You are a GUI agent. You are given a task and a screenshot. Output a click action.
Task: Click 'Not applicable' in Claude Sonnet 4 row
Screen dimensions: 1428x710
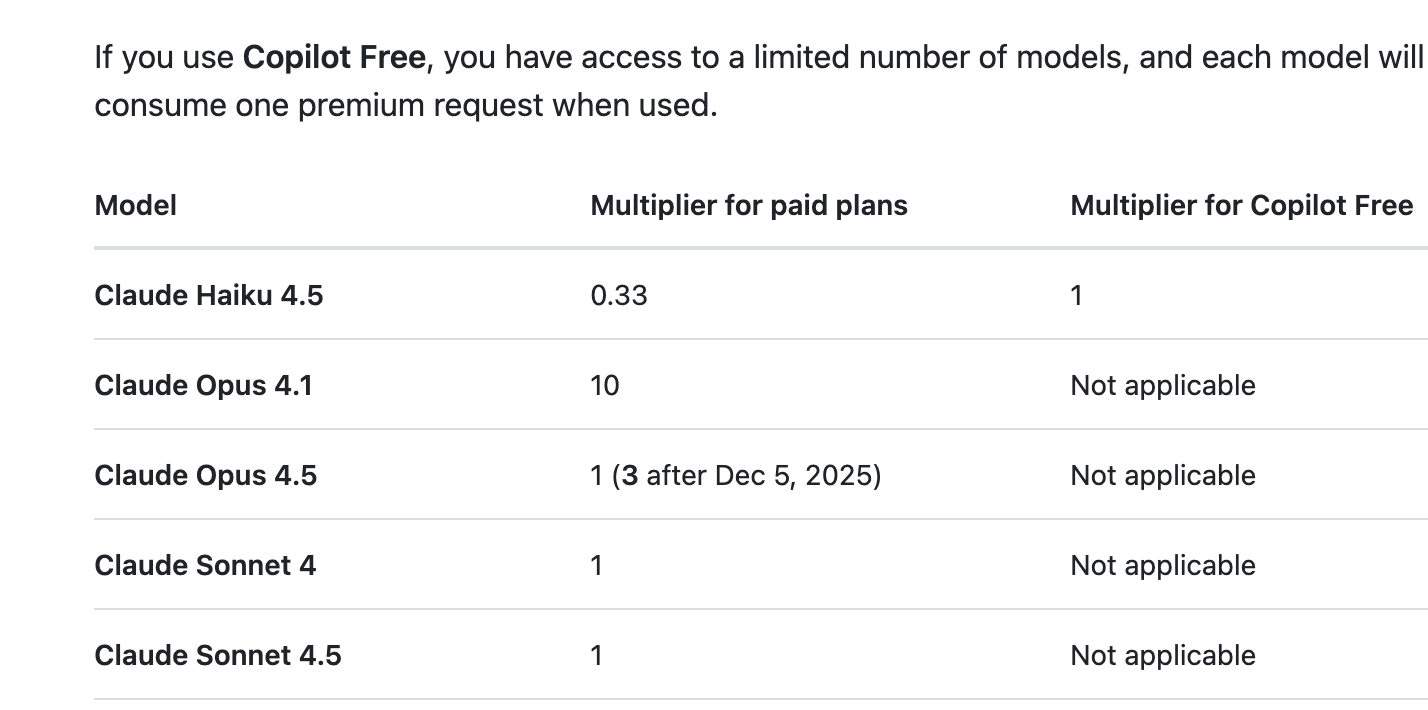(x=1163, y=566)
